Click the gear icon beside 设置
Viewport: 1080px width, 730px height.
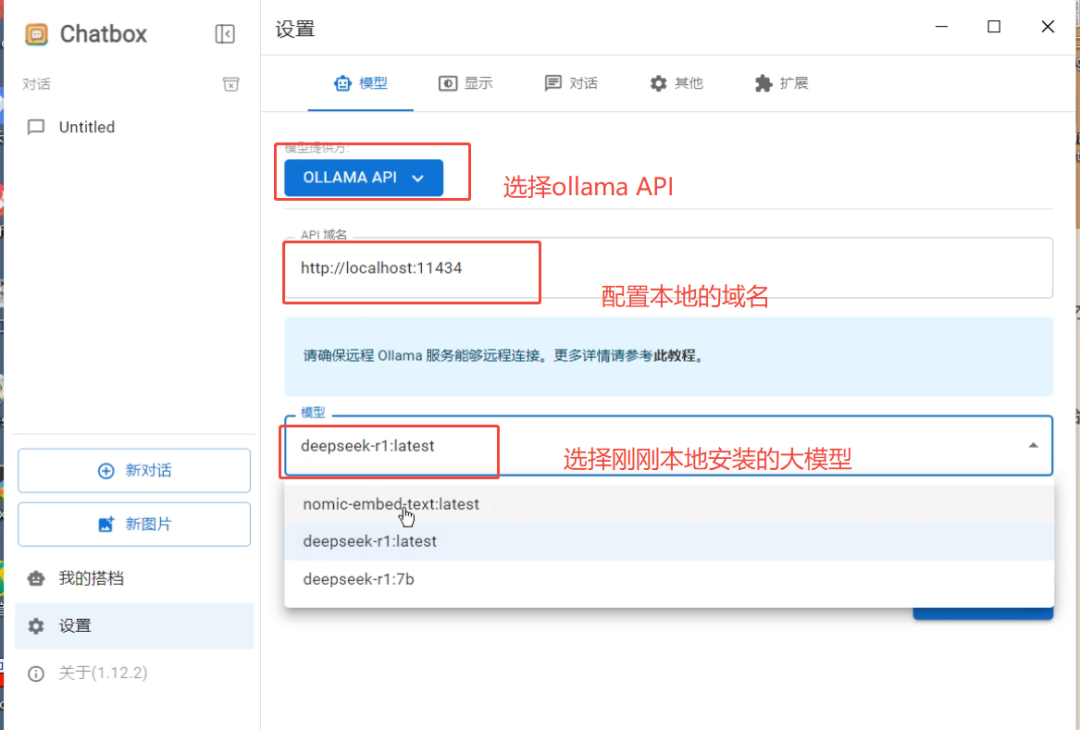(36, 626)
